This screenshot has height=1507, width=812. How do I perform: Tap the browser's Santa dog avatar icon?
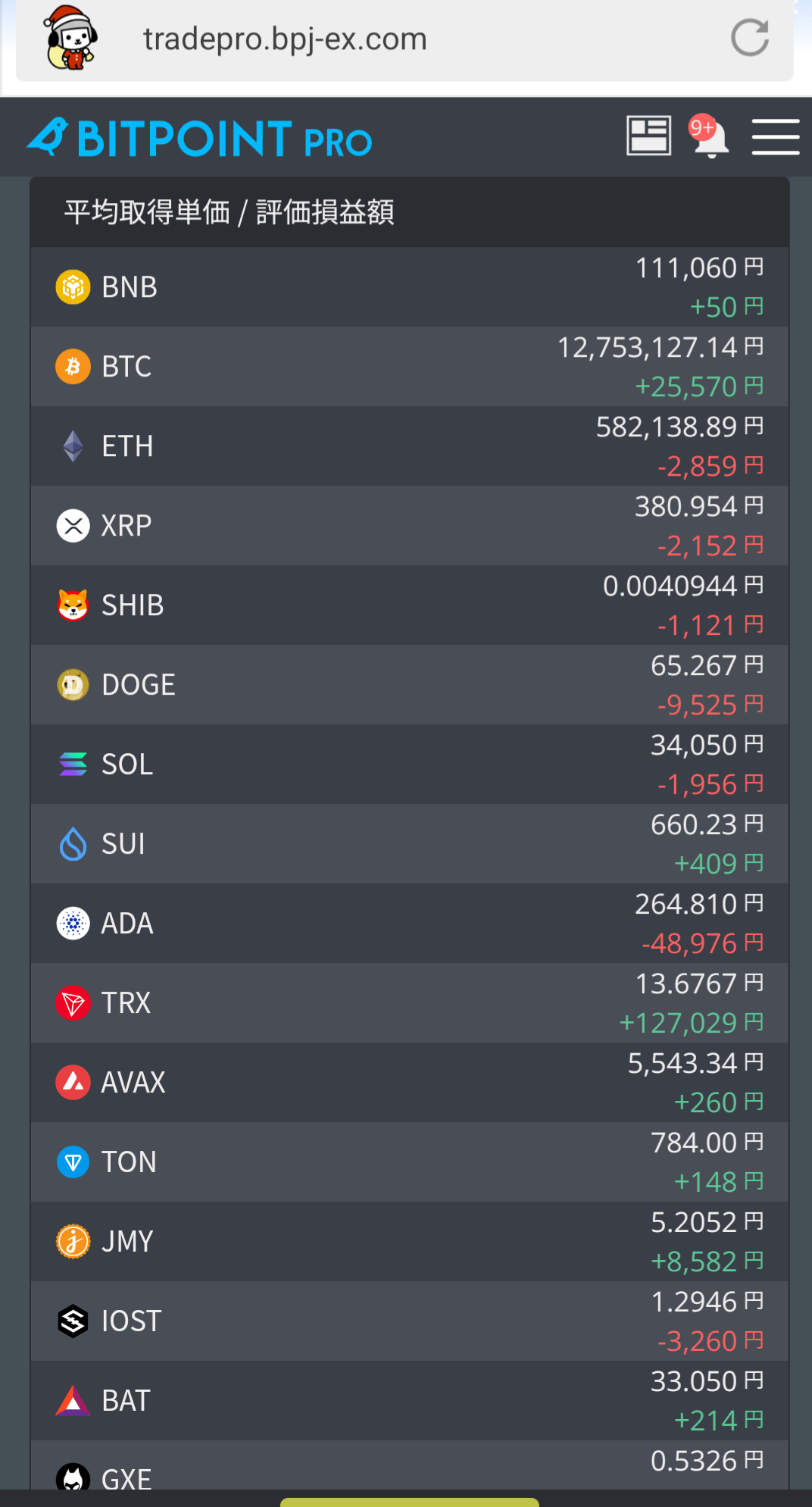tap(70, 38)
